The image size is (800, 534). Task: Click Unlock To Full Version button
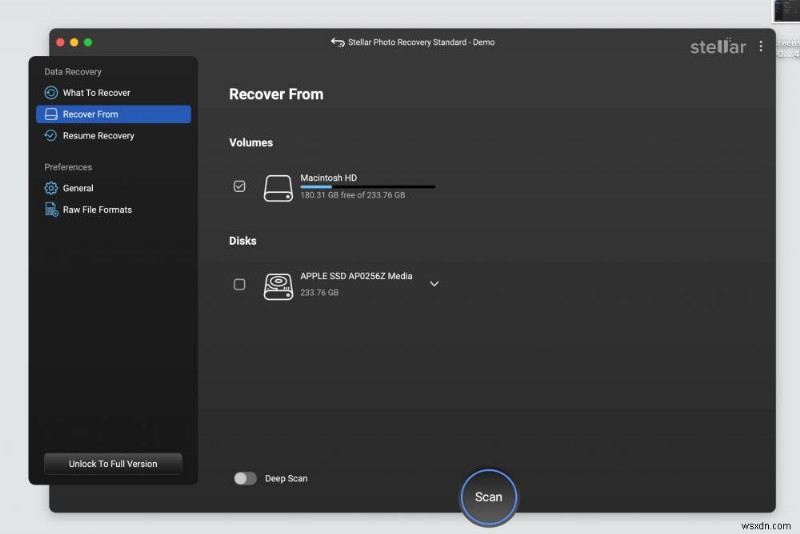[113, 464]
